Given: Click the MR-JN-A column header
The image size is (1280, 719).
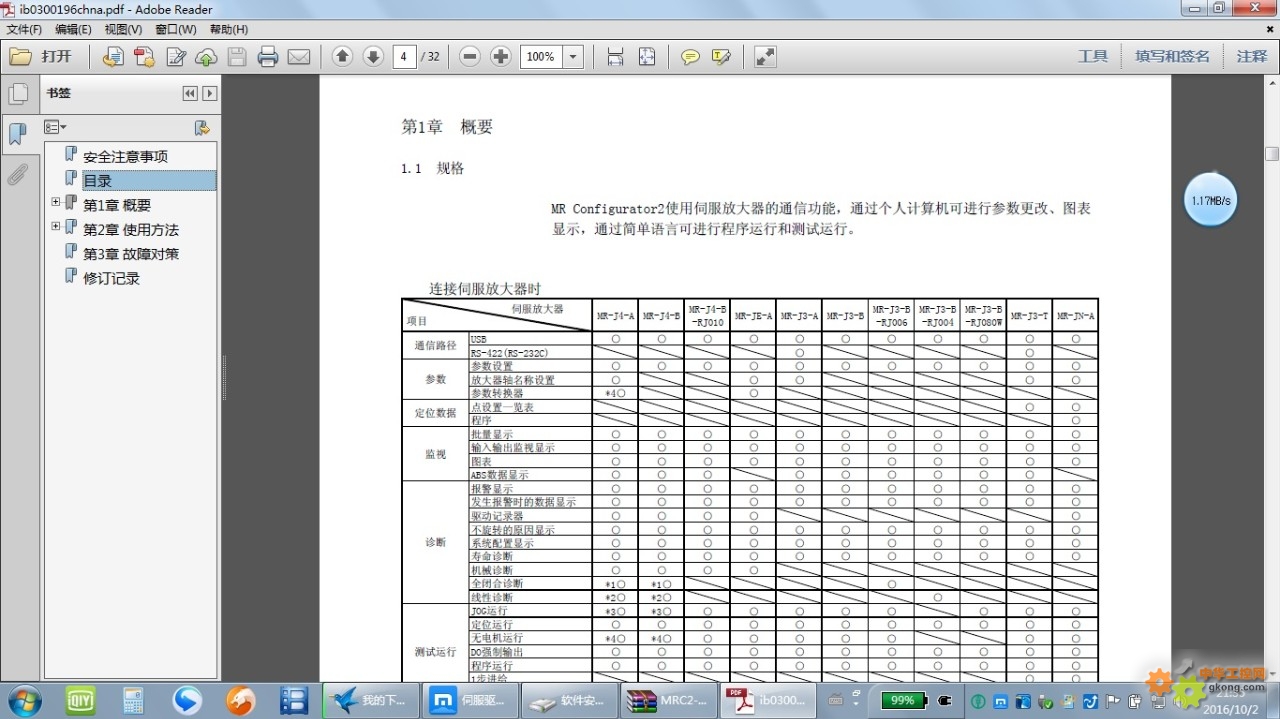Looking at the screenshot, I should click(x=1075, y=316).
